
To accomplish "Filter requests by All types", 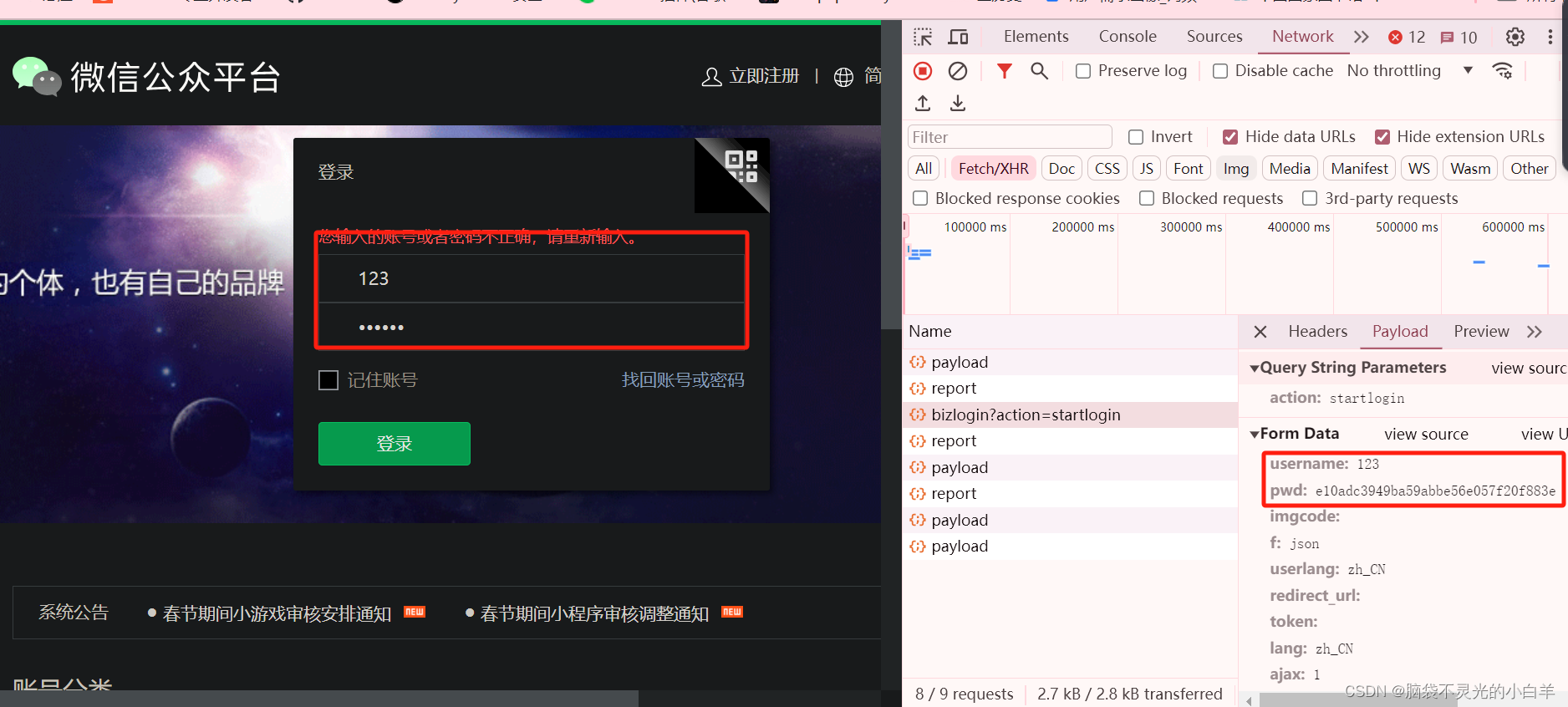I will click(x=924, y=169).
